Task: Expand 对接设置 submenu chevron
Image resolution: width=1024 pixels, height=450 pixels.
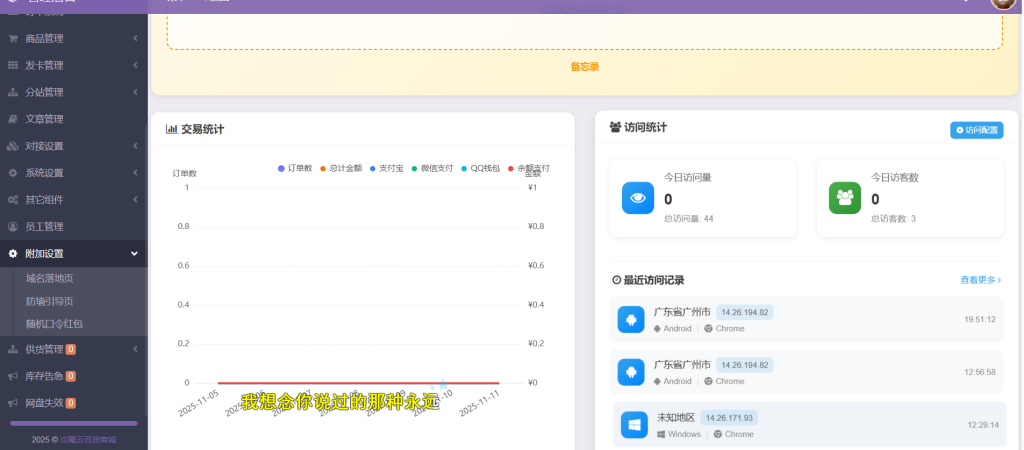Action: point(135,146)
